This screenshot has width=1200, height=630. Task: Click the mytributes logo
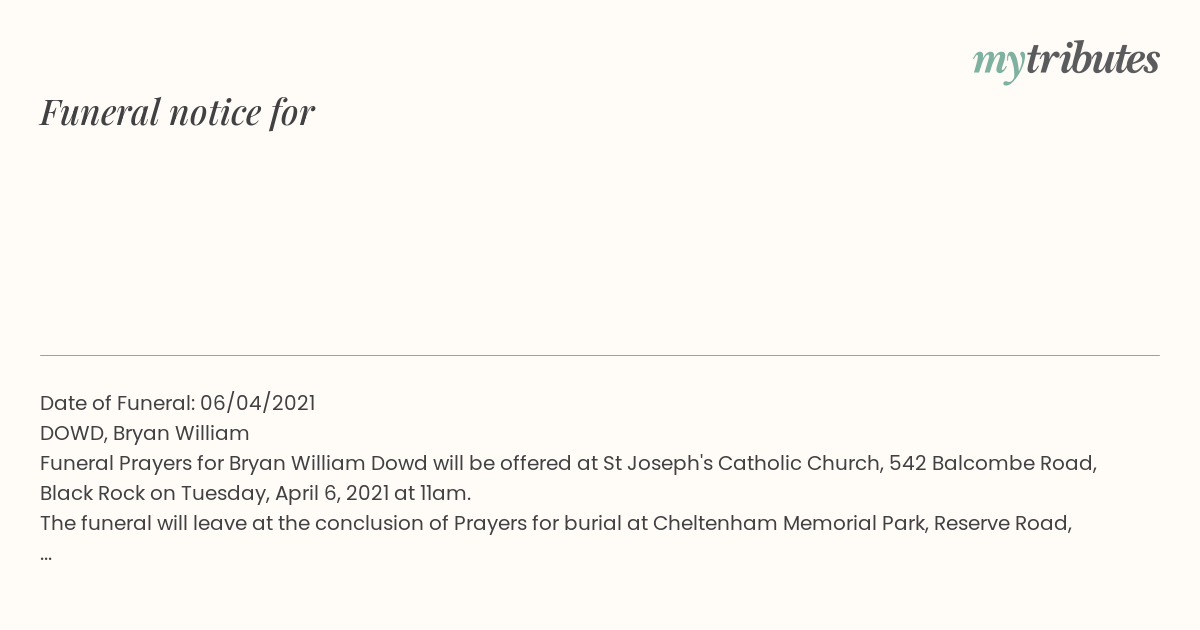pyautogui.click(x=1066, y=60)
